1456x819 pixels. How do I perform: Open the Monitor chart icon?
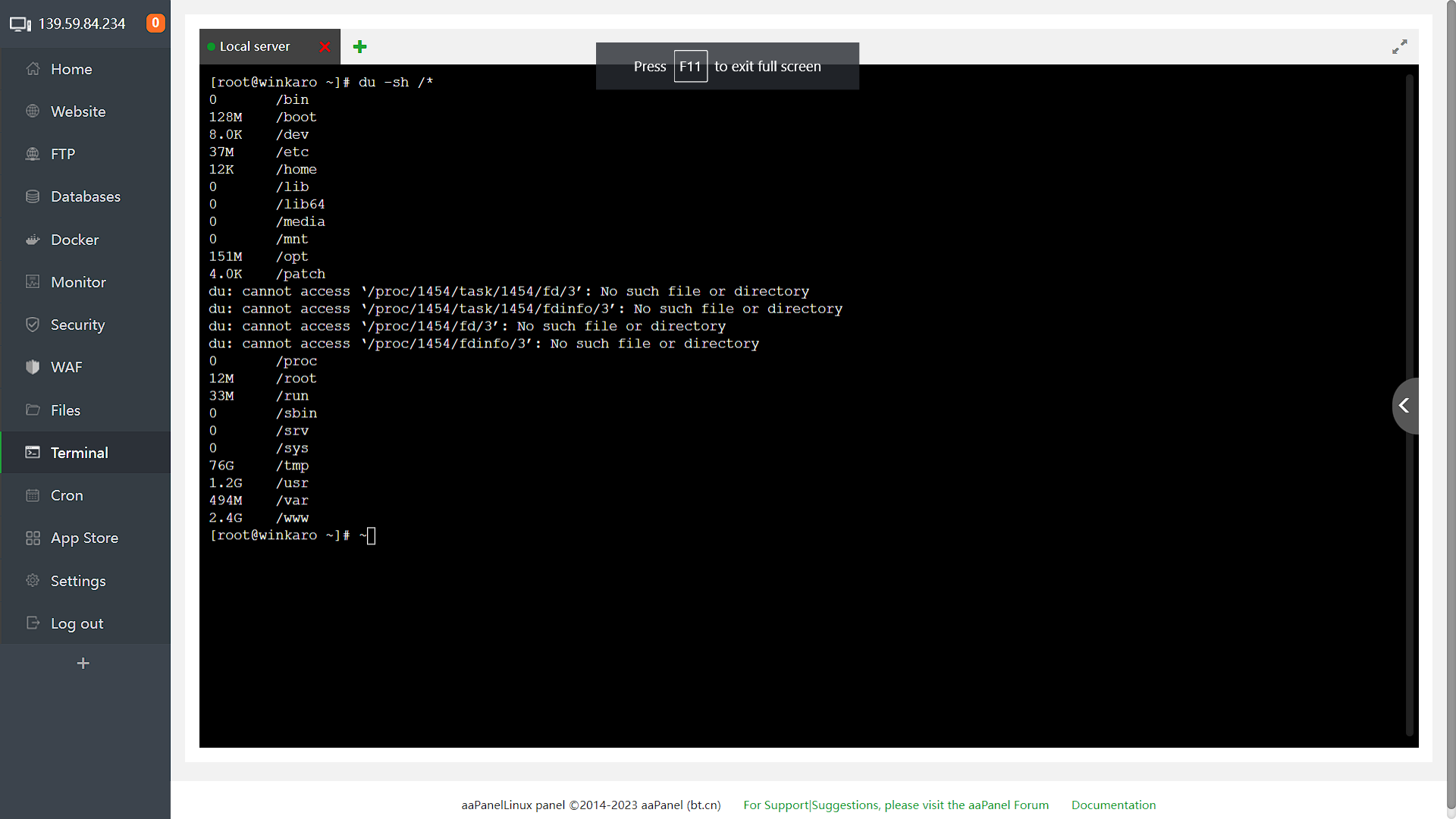pos(33,282)
